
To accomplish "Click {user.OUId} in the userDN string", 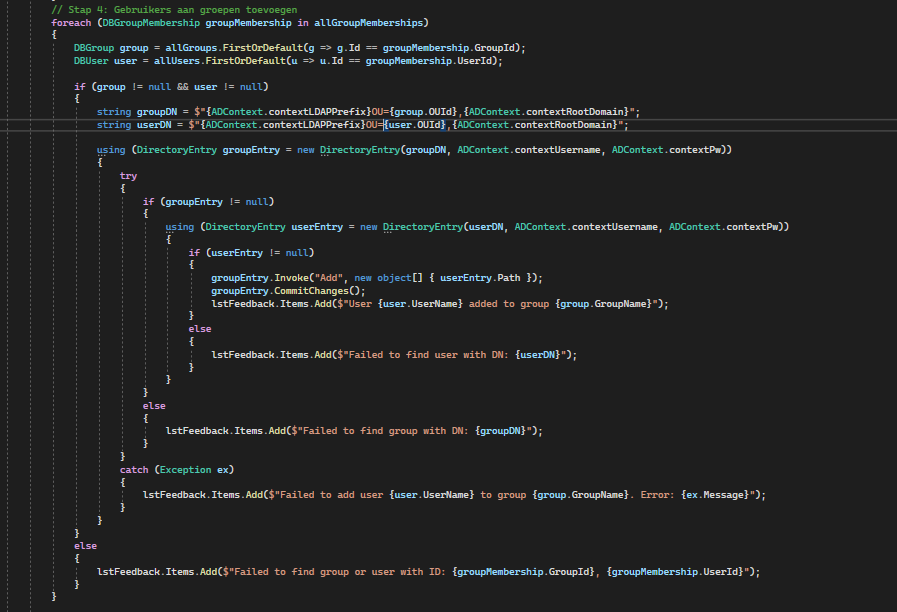I will tap(414, 125).
